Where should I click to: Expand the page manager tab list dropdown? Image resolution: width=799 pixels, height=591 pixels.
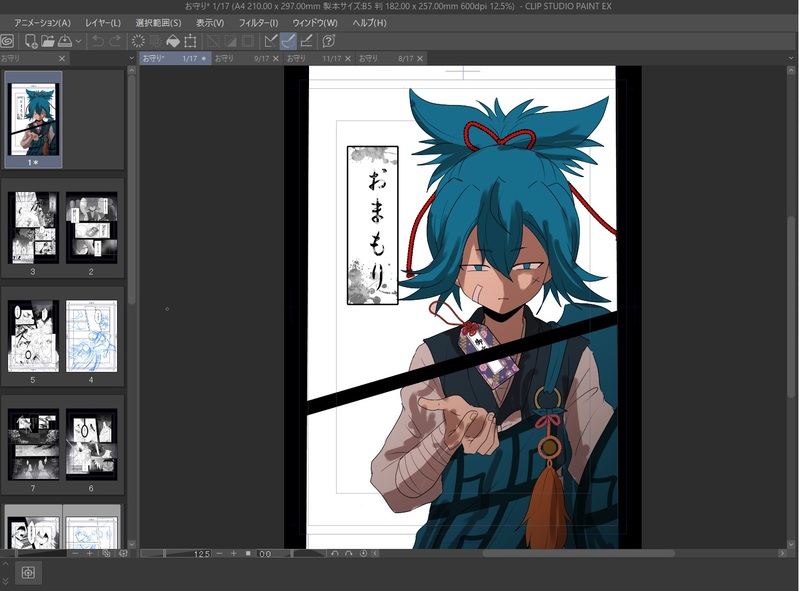(131, 58)
